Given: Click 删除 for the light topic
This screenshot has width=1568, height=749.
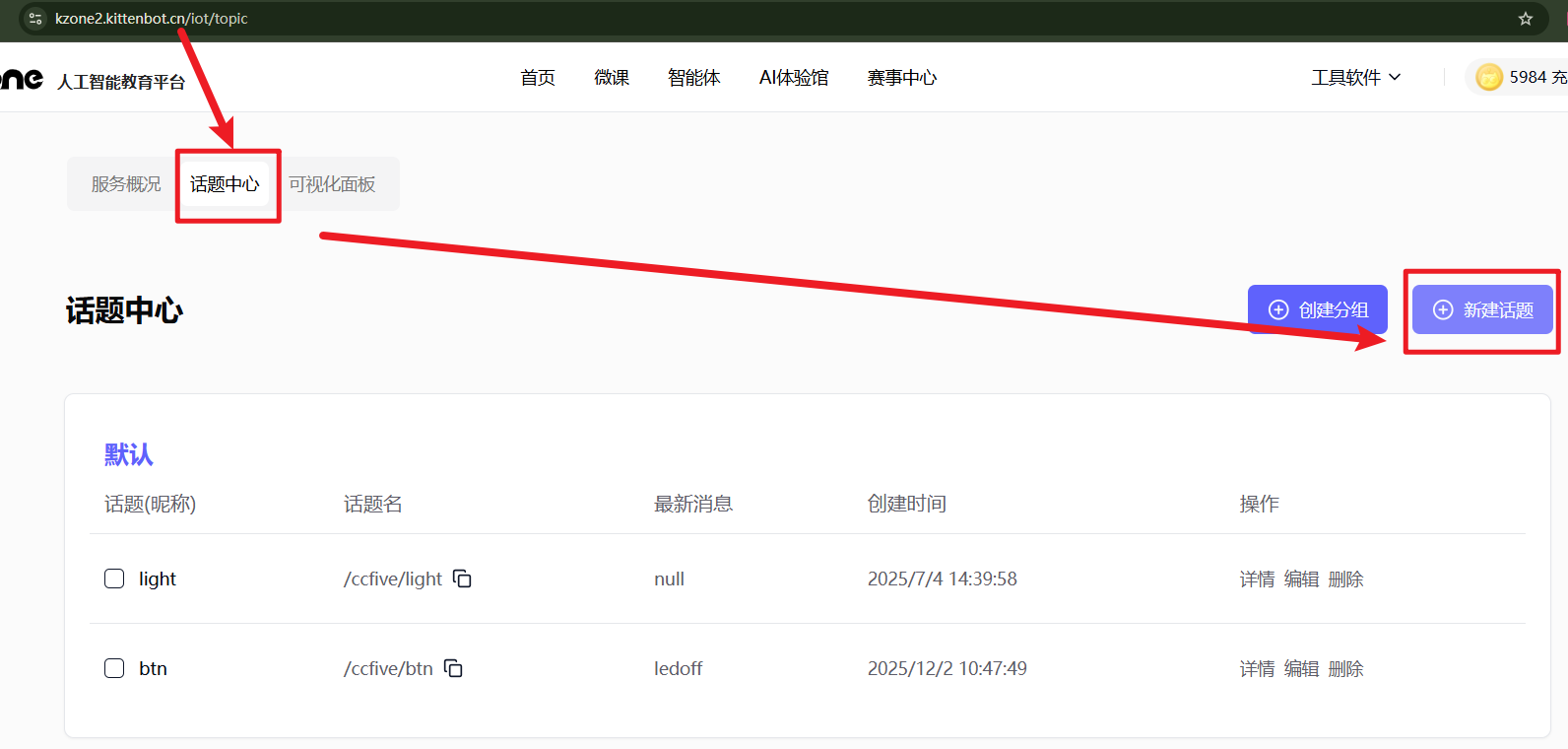Looking at the screenshot, I should 1345,579.
